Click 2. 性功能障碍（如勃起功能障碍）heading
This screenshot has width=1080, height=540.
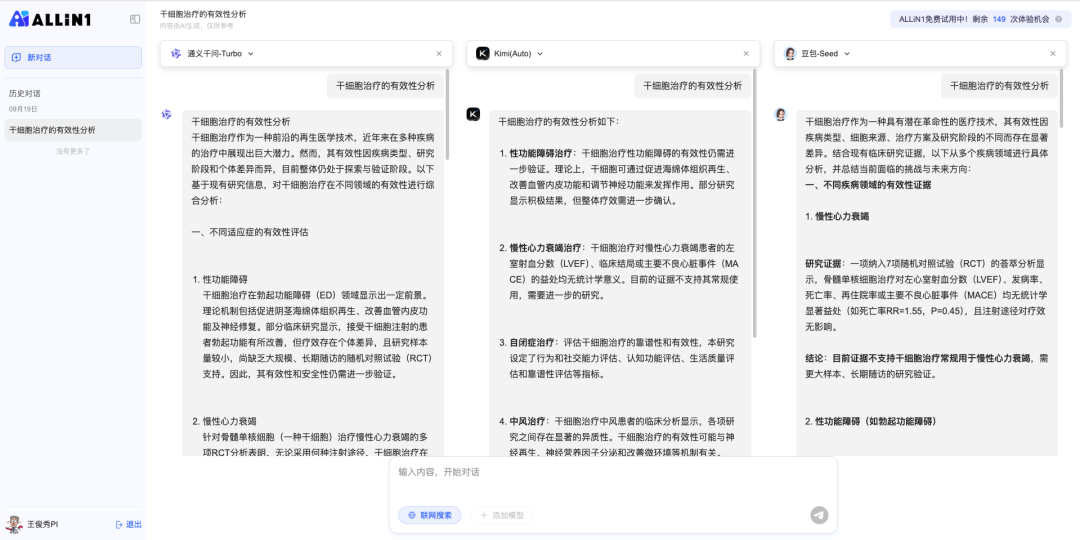pyautogui.click(x=871, y=421)
